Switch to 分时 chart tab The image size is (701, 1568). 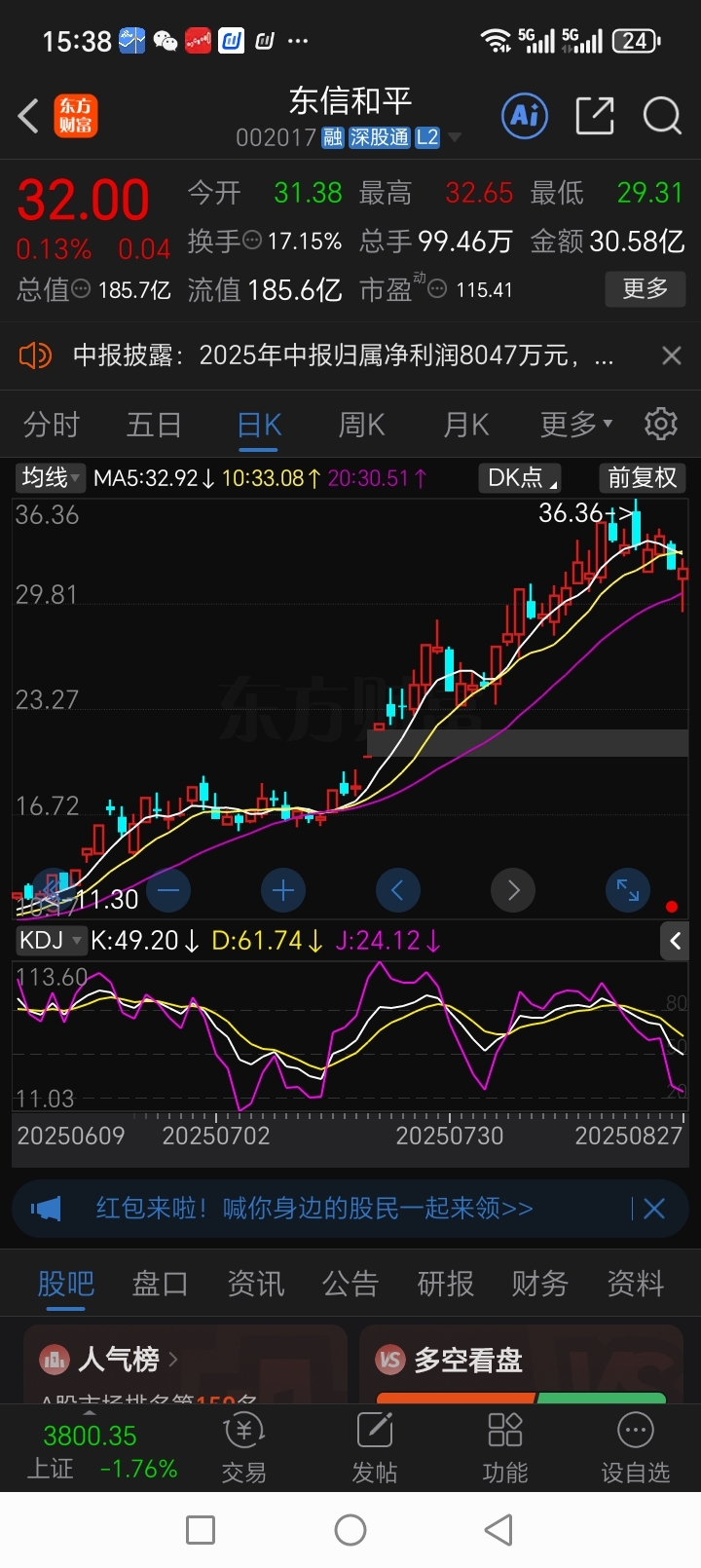[52, 425]
